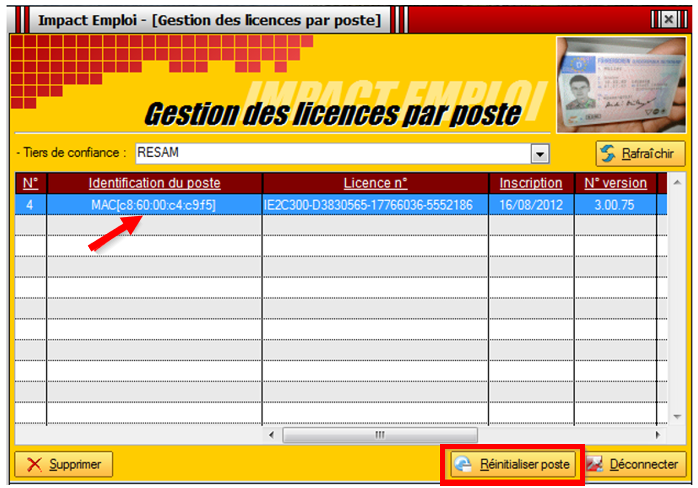Click the vertical scrollbar down arrow
This screenshot has width=698, height=488.
677,417
